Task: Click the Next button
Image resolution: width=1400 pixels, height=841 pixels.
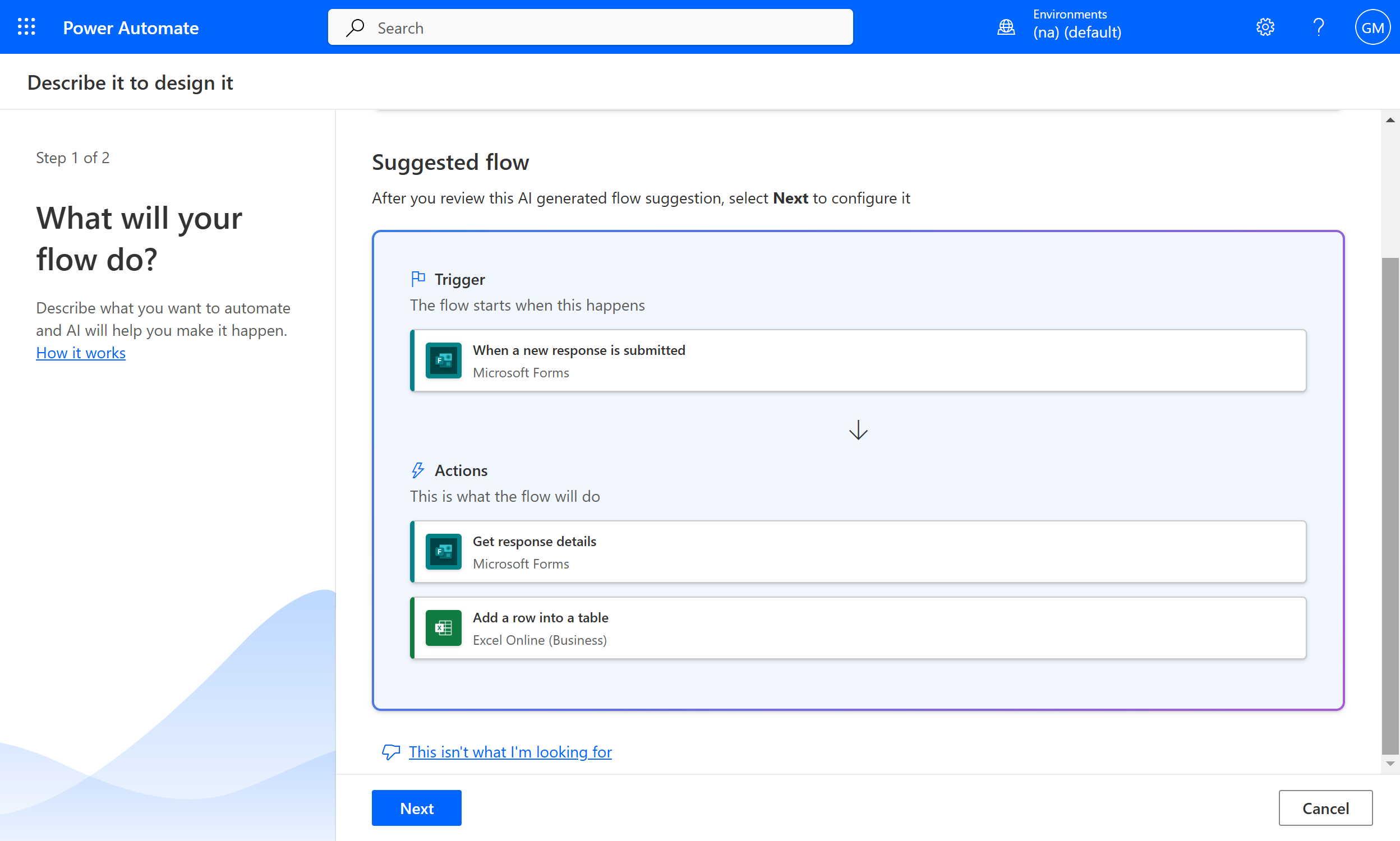Action: tap(416, 808)
